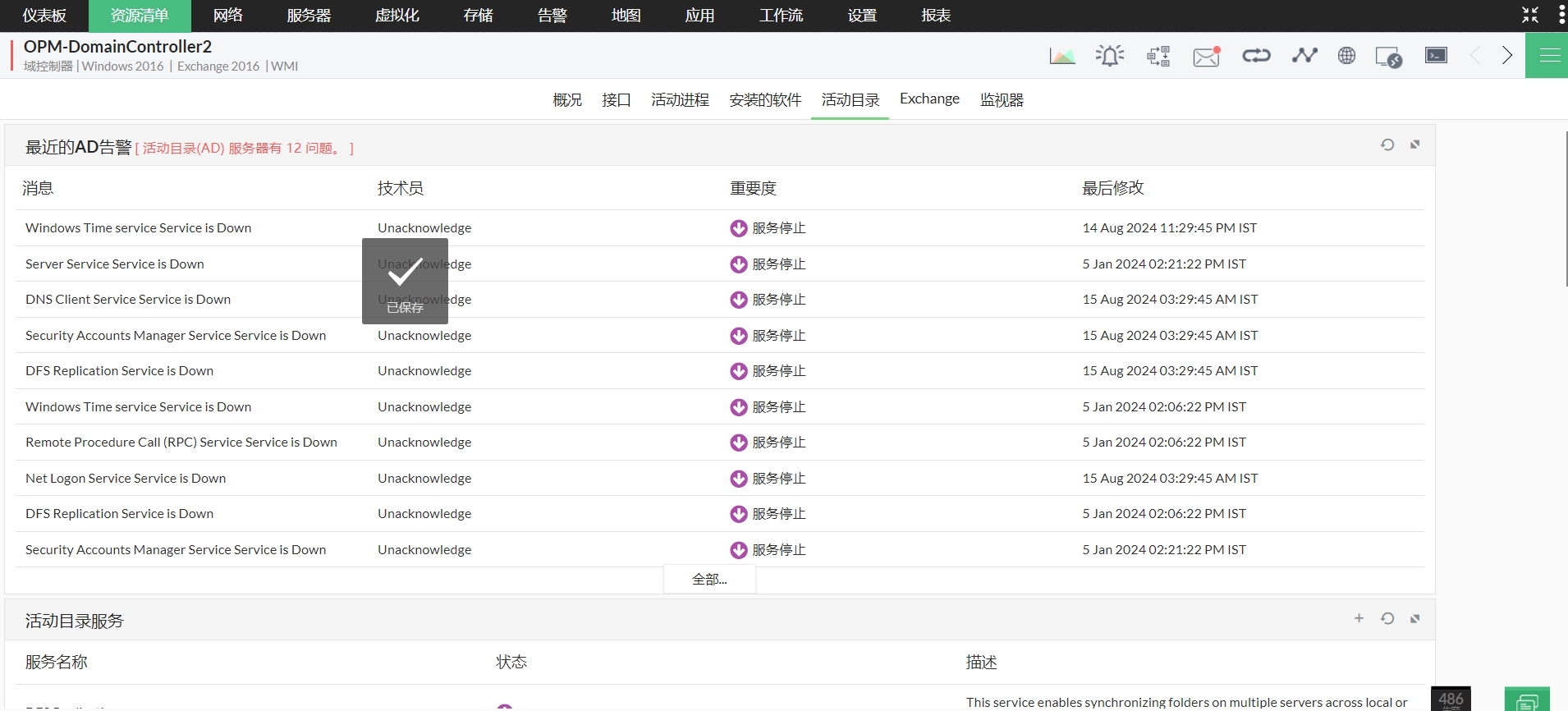
Task: Expand the 活动目录服务 widget to full view
Action: 1415,619
